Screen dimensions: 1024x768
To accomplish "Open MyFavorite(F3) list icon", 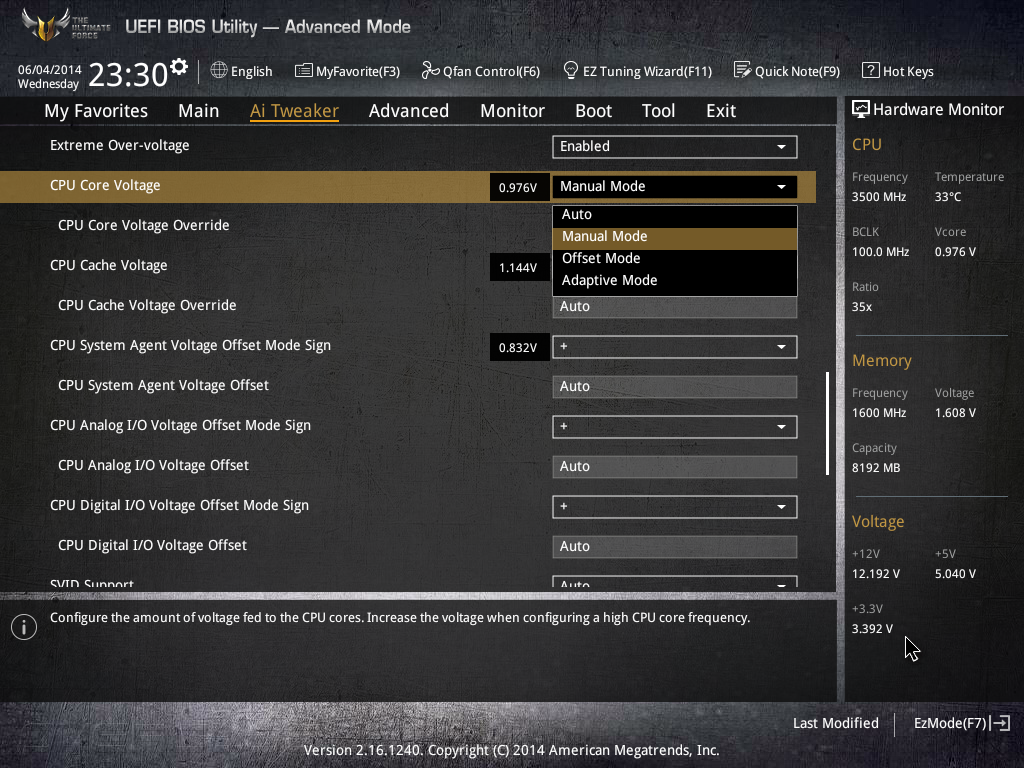I will [304, 71].
